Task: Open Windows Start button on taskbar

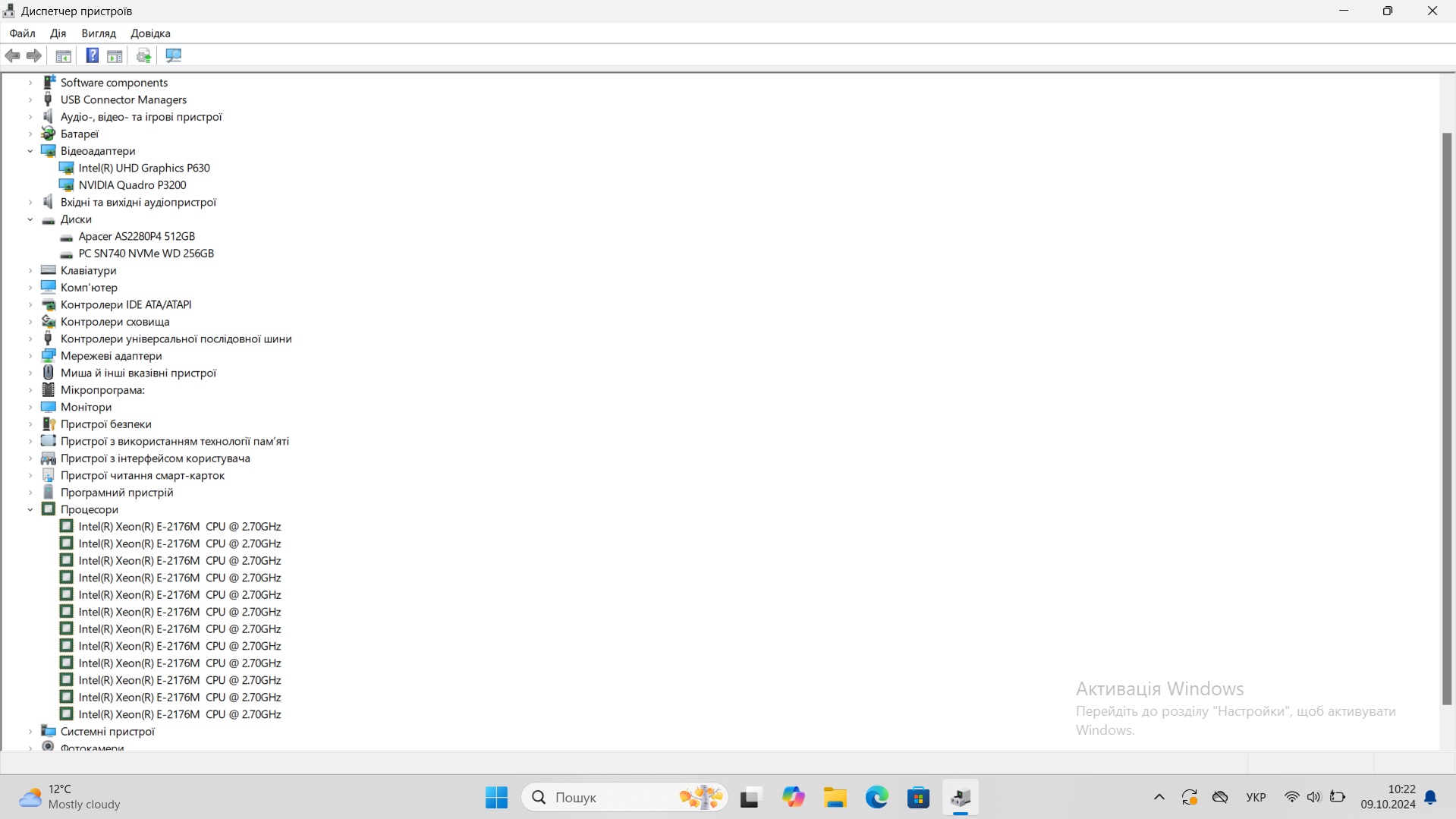Action: [496, 797]
